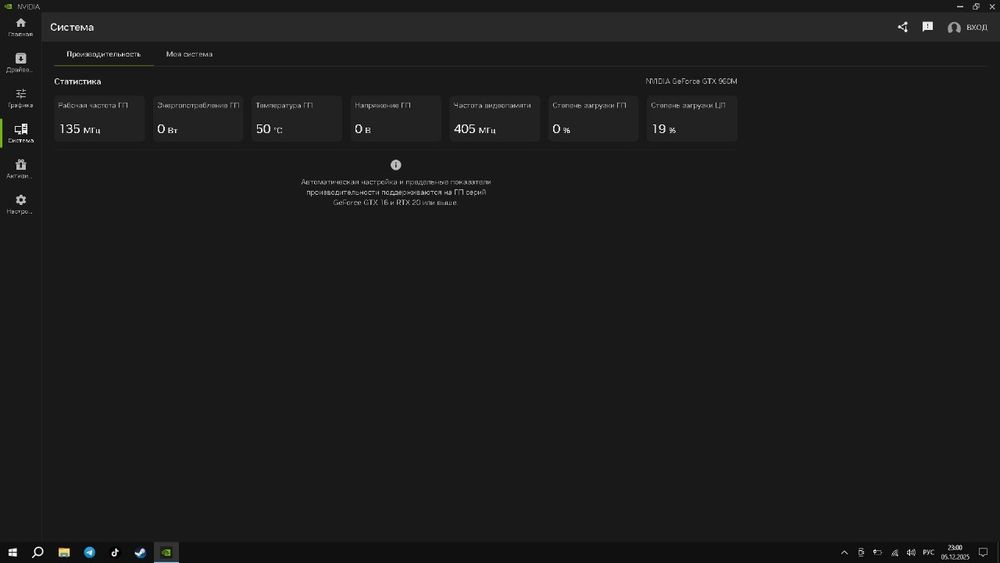The width and height of the screenshot is (1000, 563).
Task: Click the share icon in header
Action: [902, 27]
